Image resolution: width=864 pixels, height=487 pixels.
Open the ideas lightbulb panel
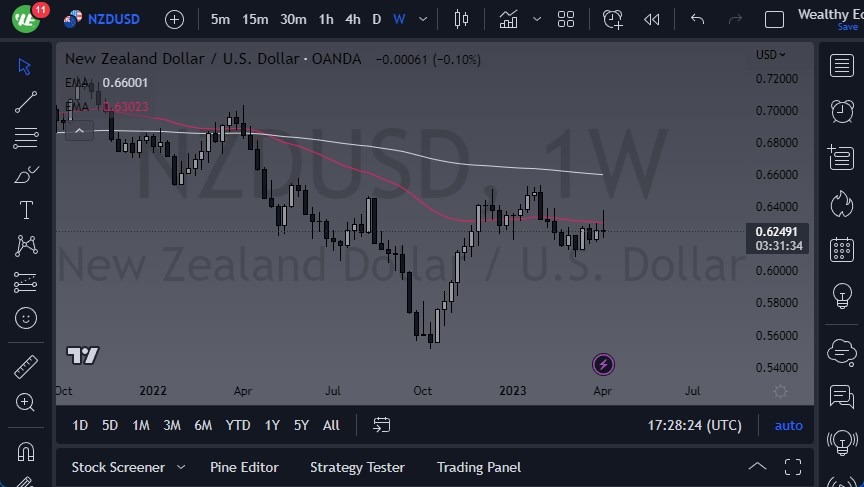coord(841,296)
